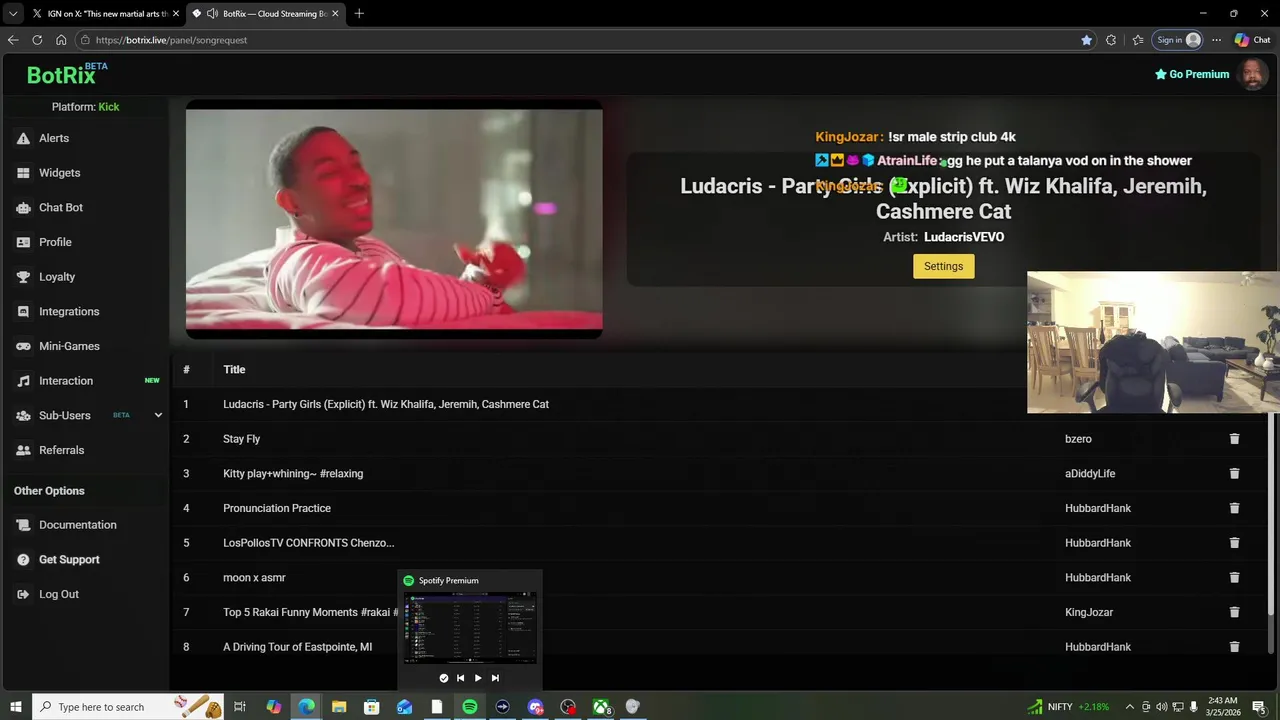Open Copilot Chat panel
The image size is (1280, 720).
pos(1252,40)
